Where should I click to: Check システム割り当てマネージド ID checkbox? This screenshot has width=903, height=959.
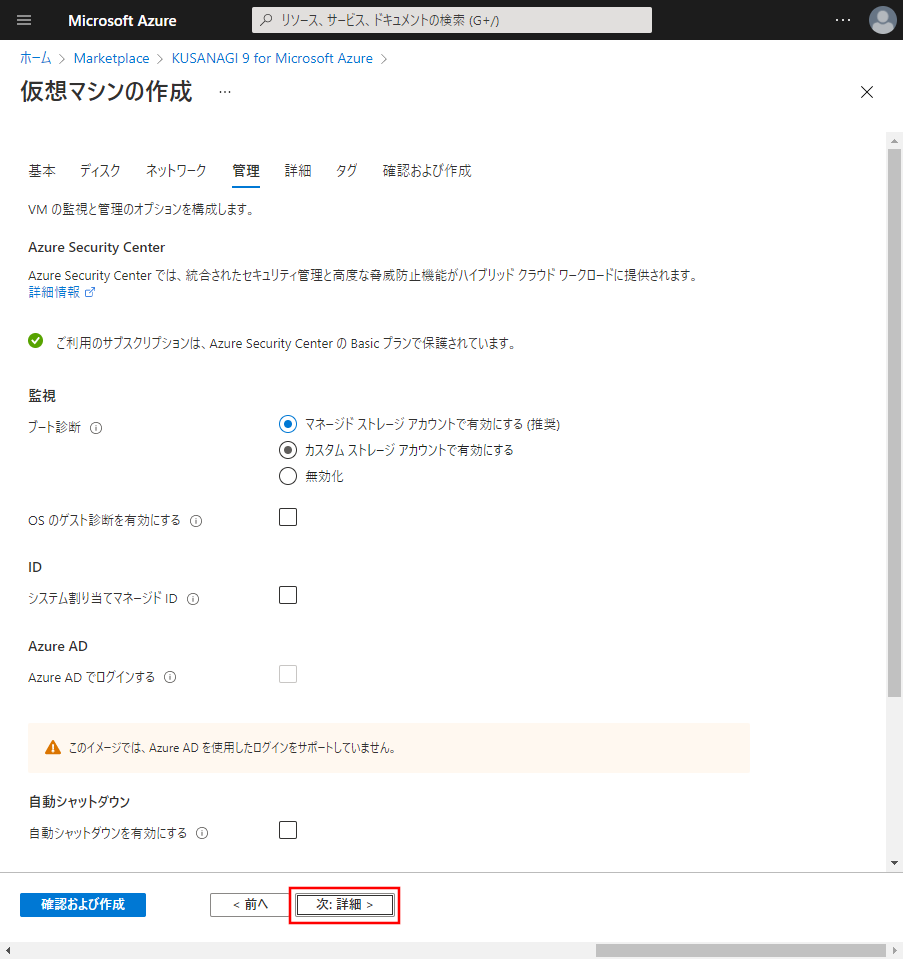coord(288,595)
